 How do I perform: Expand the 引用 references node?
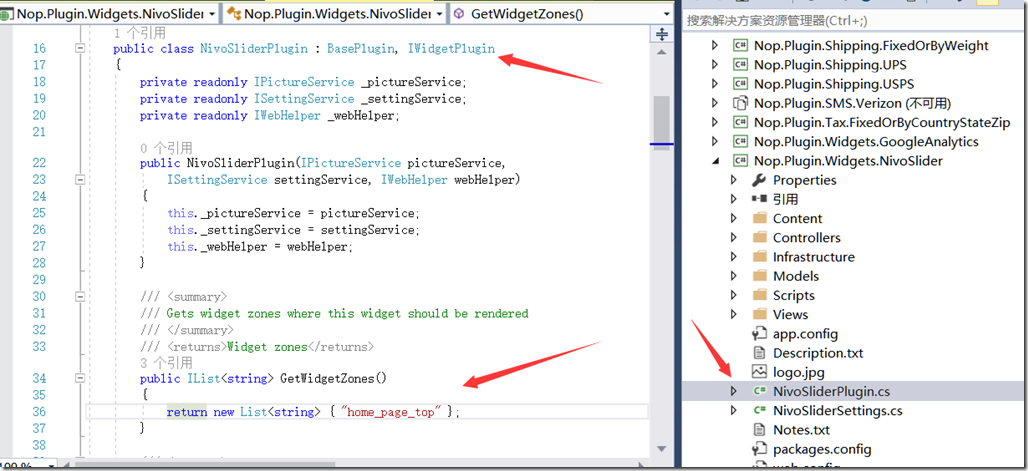coord(734,199)
